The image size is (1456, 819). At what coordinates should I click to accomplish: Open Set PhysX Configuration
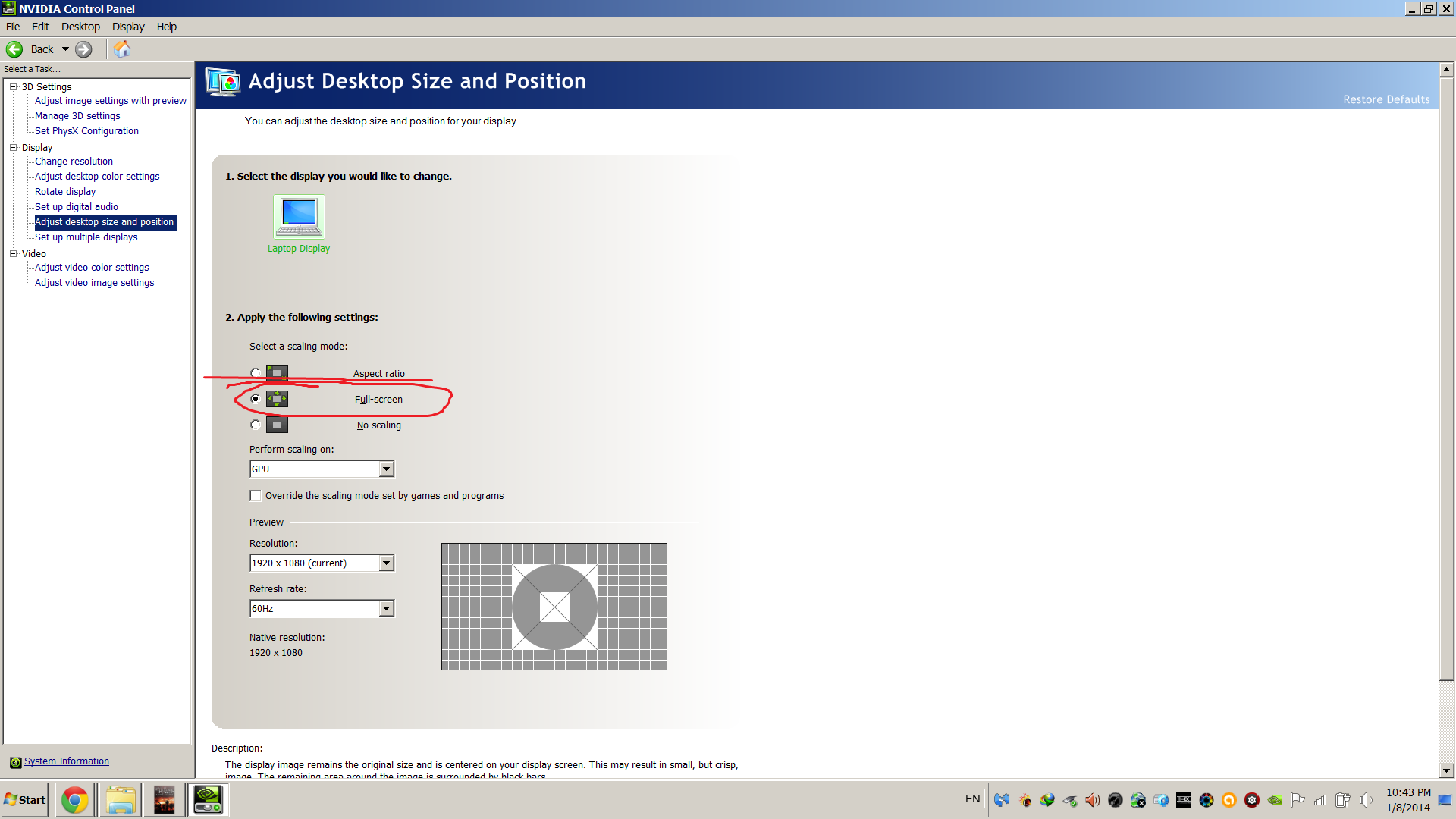click(x=86, y=131)
